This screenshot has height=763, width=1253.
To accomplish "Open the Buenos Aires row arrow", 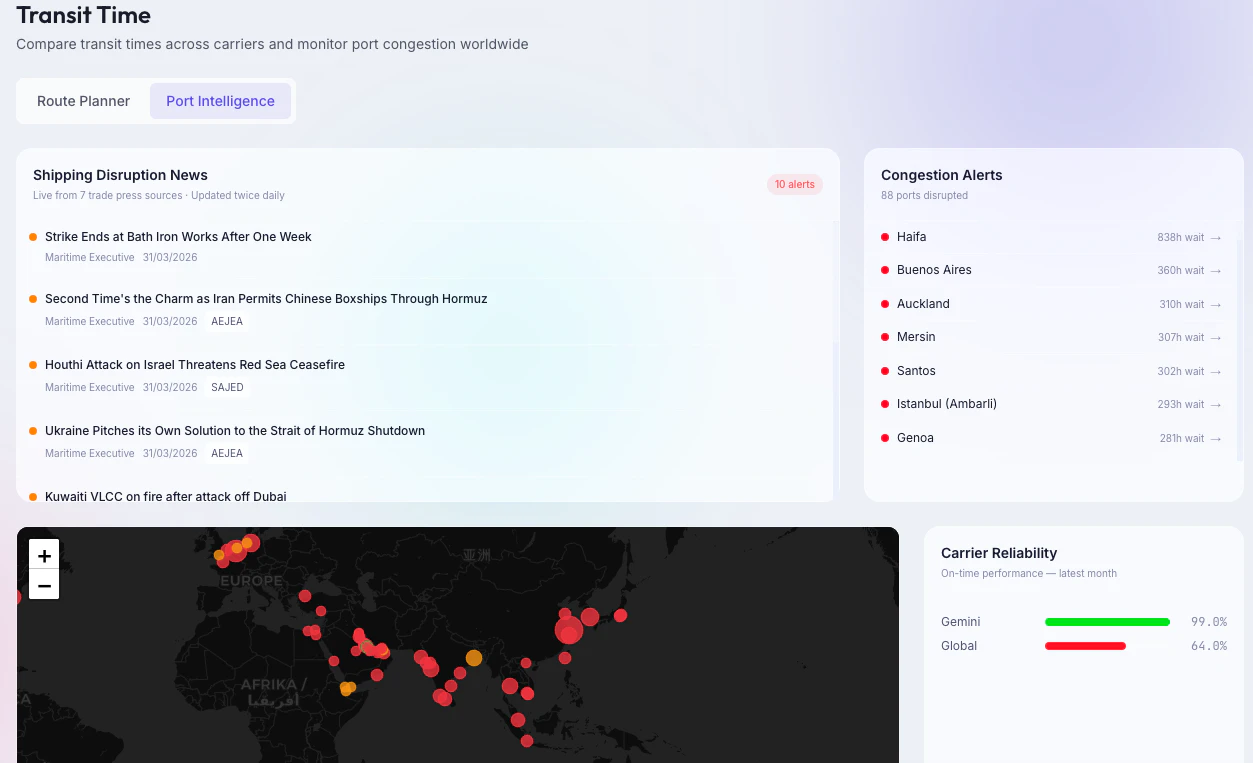I will click(x=1216, y=271).
